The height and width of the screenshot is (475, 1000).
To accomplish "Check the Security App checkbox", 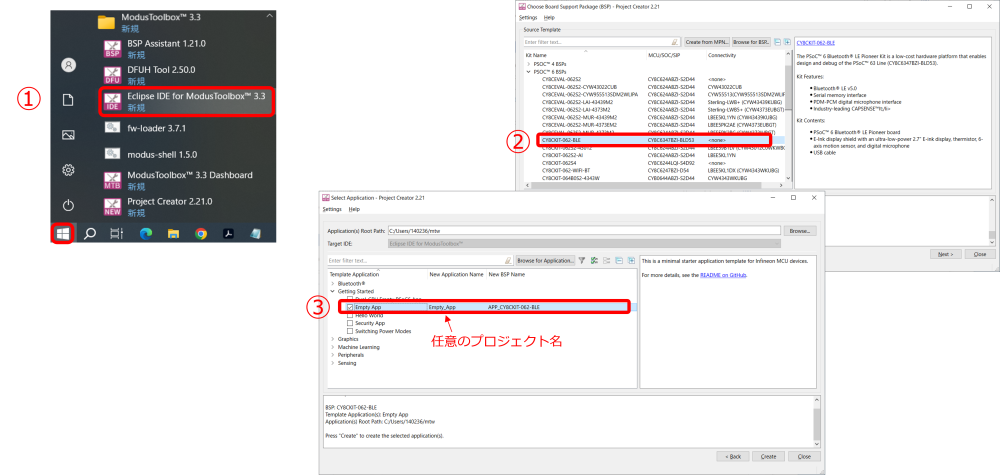I will [x=349, y=323].
